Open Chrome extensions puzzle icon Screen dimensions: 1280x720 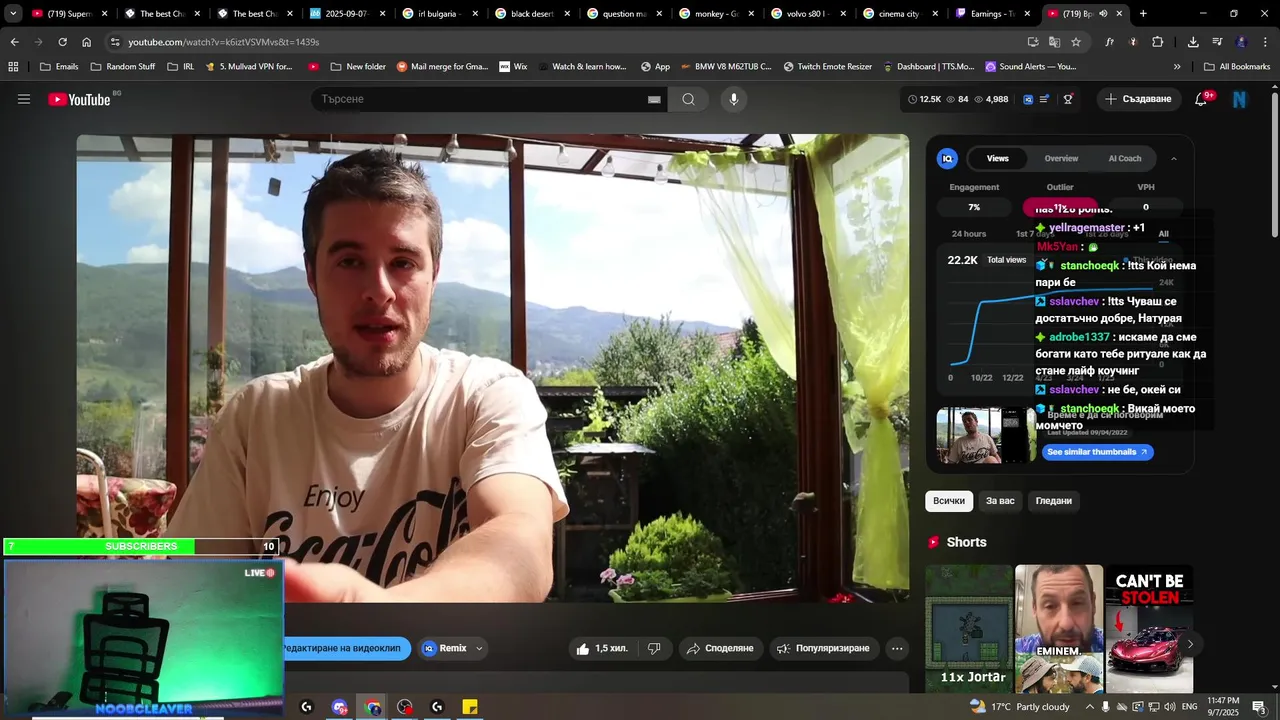[1158, 42]
